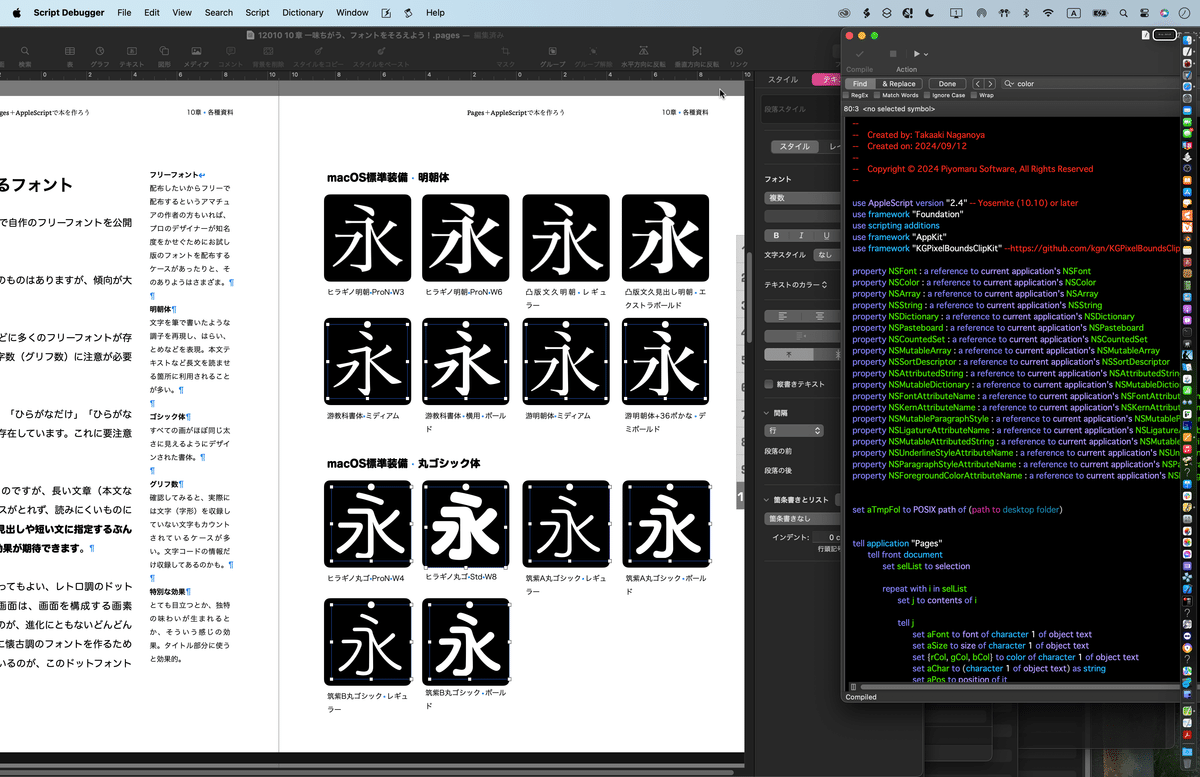1200x777 pixels.
Task: Select the & Replace segment button
Action: [899, 84]
